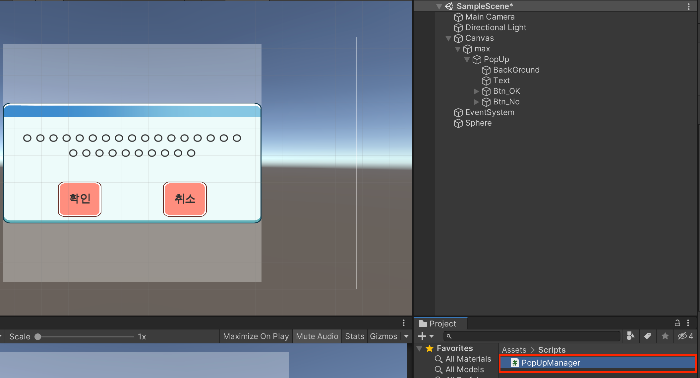The image size is (700, 378).
Task: Expand the Btn_No tree node
Action: coord(476,102)
